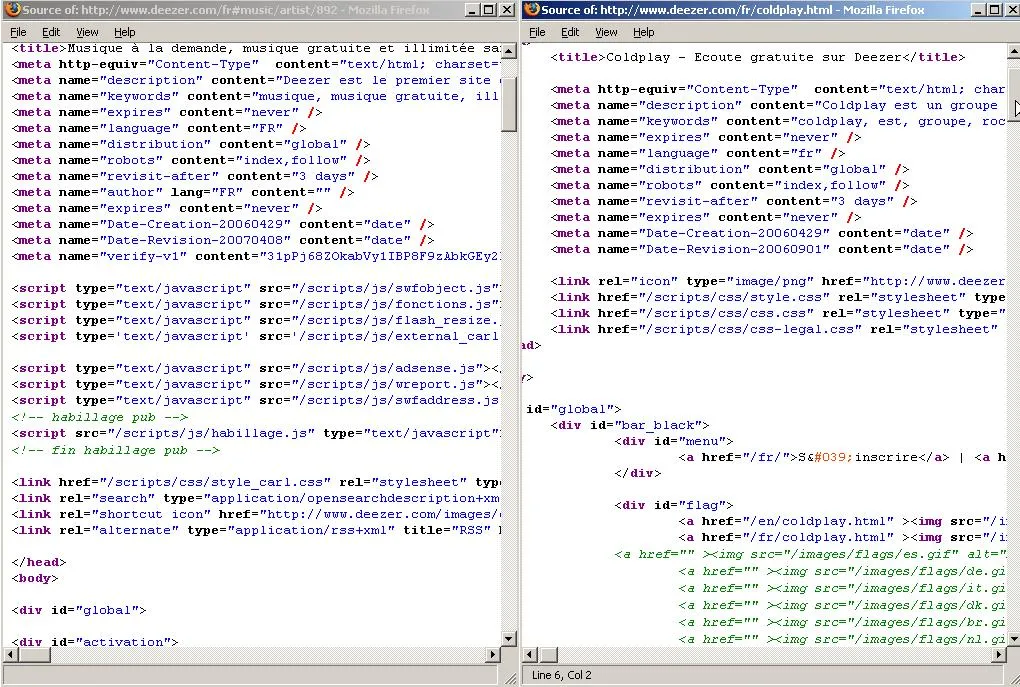Click the "</head>" line in left window
Image resolution: width=1020 pixels, height=687 pixels.
(x=39, y=562)
